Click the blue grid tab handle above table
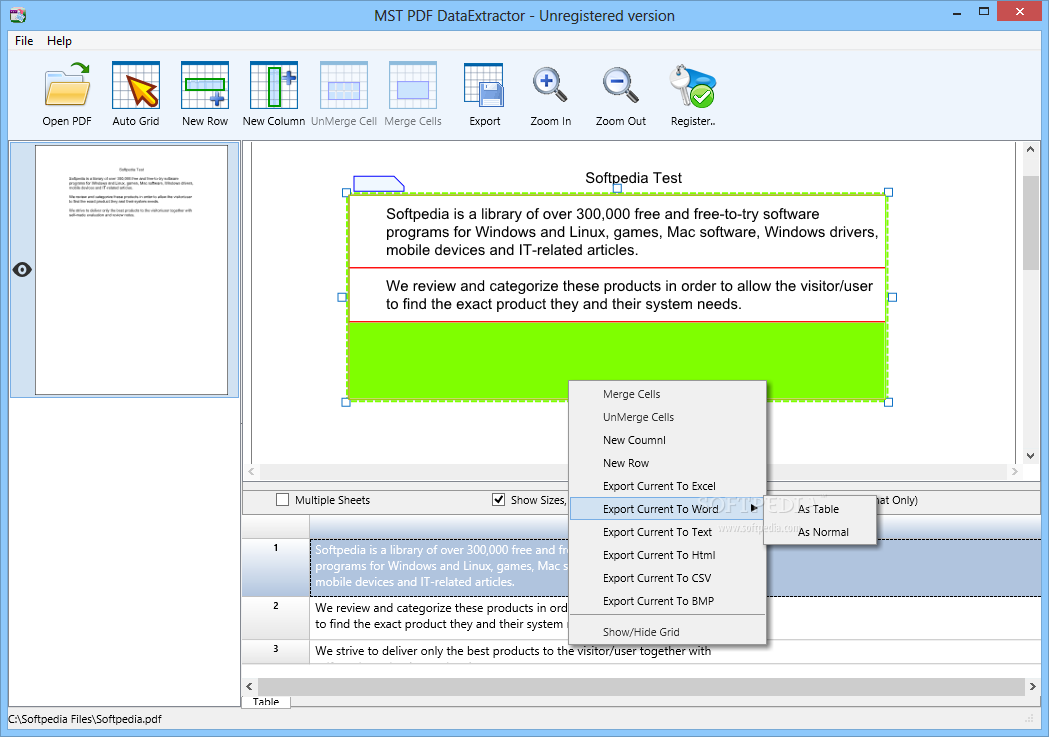1049x737 pixels. click(379, 183)
